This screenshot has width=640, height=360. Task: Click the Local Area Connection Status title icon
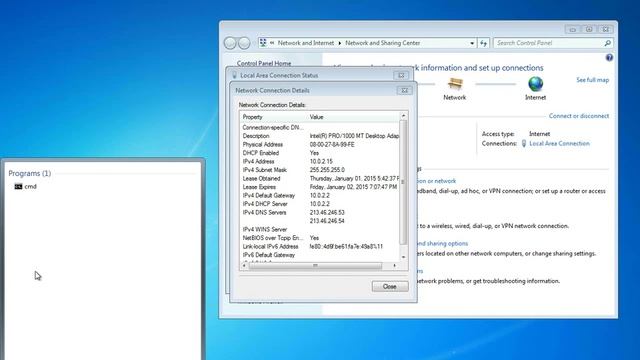tap(234, 75)
